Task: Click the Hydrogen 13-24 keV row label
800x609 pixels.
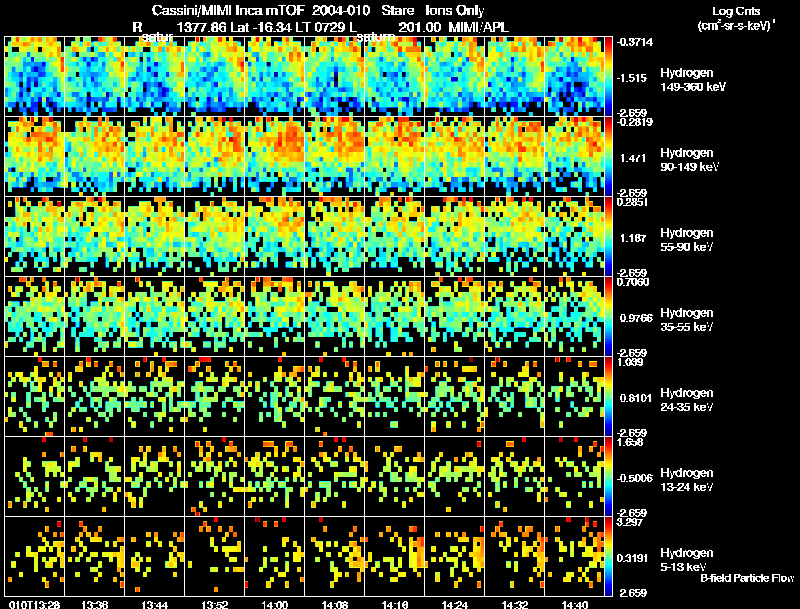Action: [x=687, y=480]
